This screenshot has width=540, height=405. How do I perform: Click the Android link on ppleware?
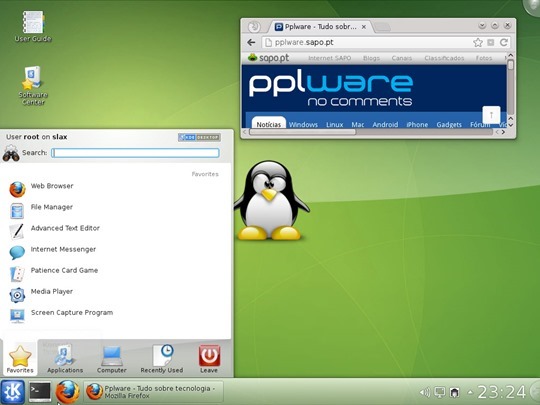click(385, 125)
